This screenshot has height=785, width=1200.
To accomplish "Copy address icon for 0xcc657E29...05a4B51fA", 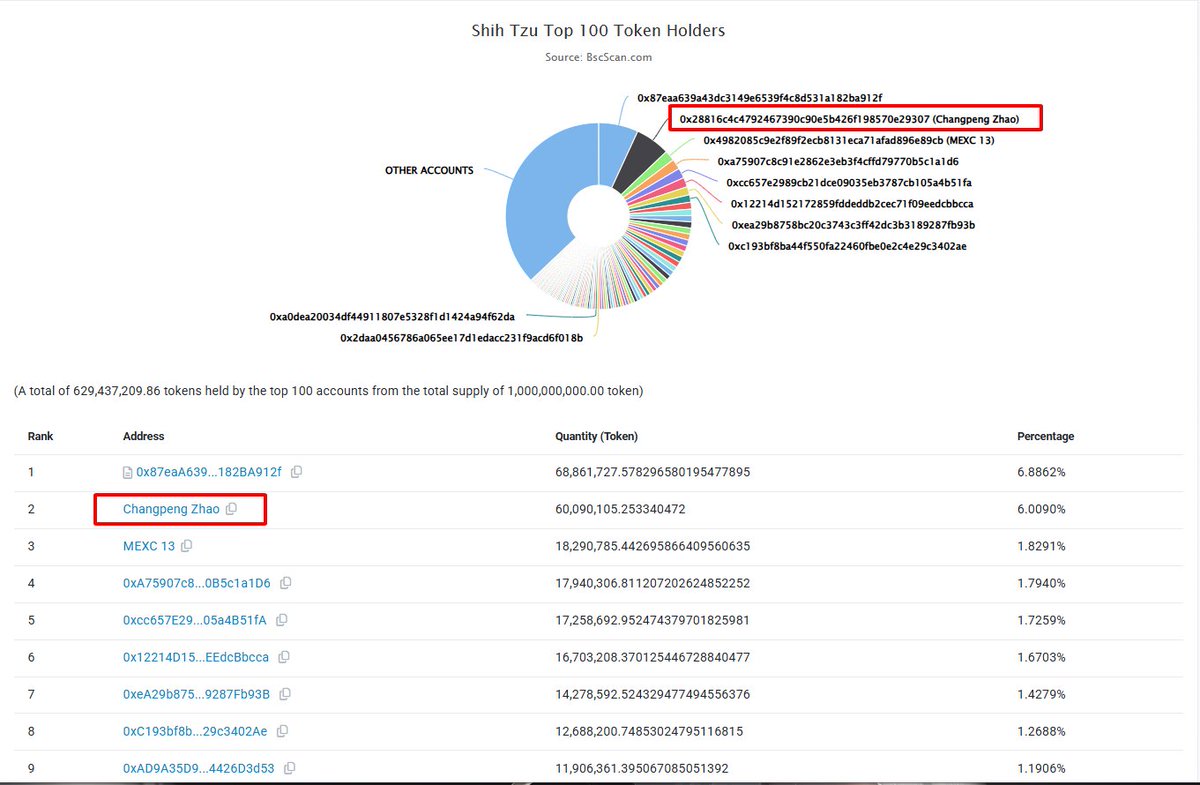I will click(281, 620).
